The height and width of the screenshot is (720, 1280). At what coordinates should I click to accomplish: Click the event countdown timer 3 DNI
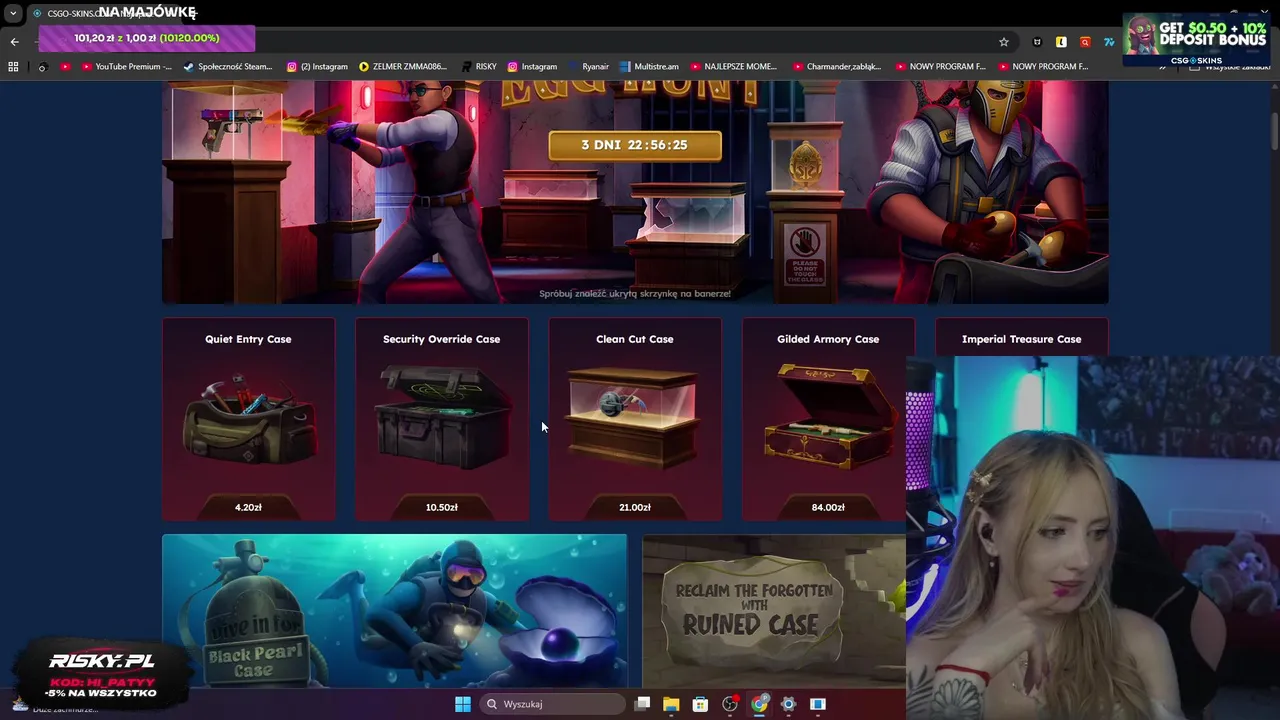click(x=634, y=145)
